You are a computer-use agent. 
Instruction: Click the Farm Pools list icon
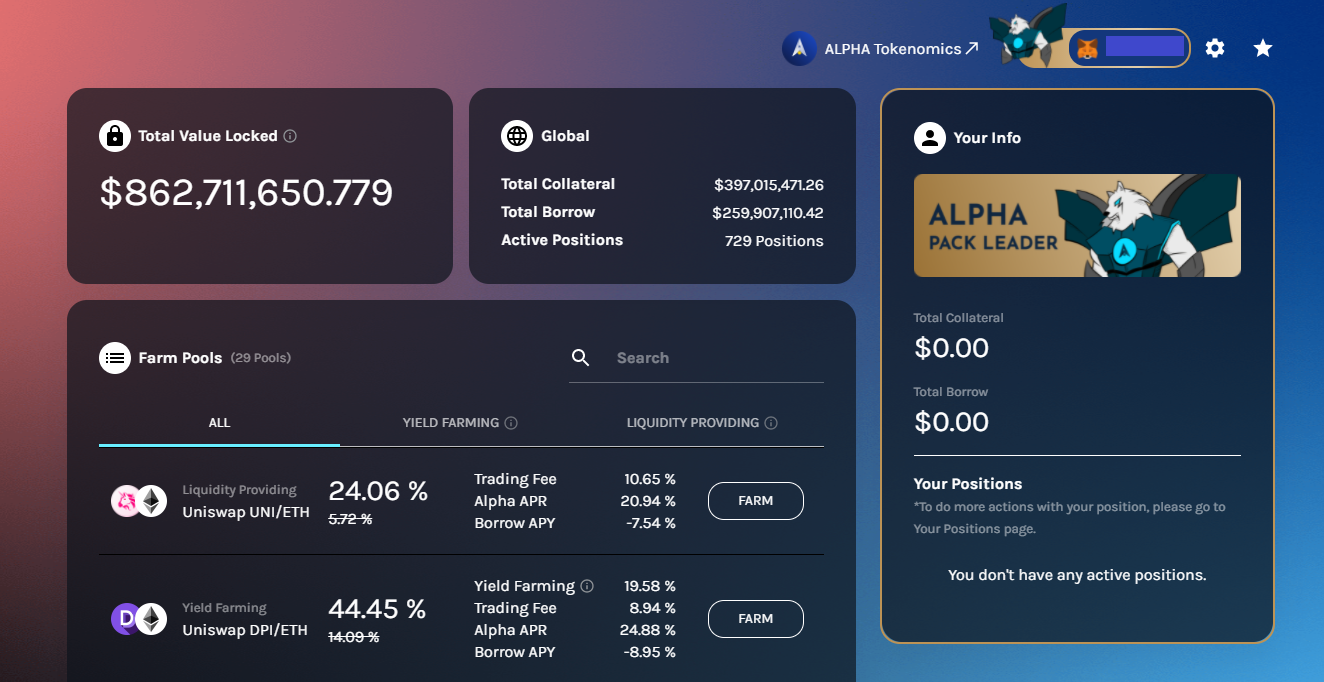tap(115, 357)
